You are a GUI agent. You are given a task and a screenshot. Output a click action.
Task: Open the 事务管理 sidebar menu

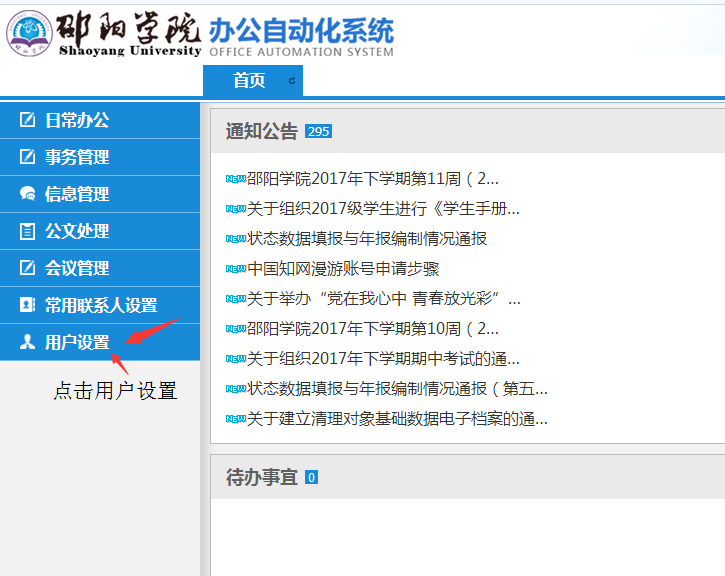pyautogui.click(x=77, y=157)
